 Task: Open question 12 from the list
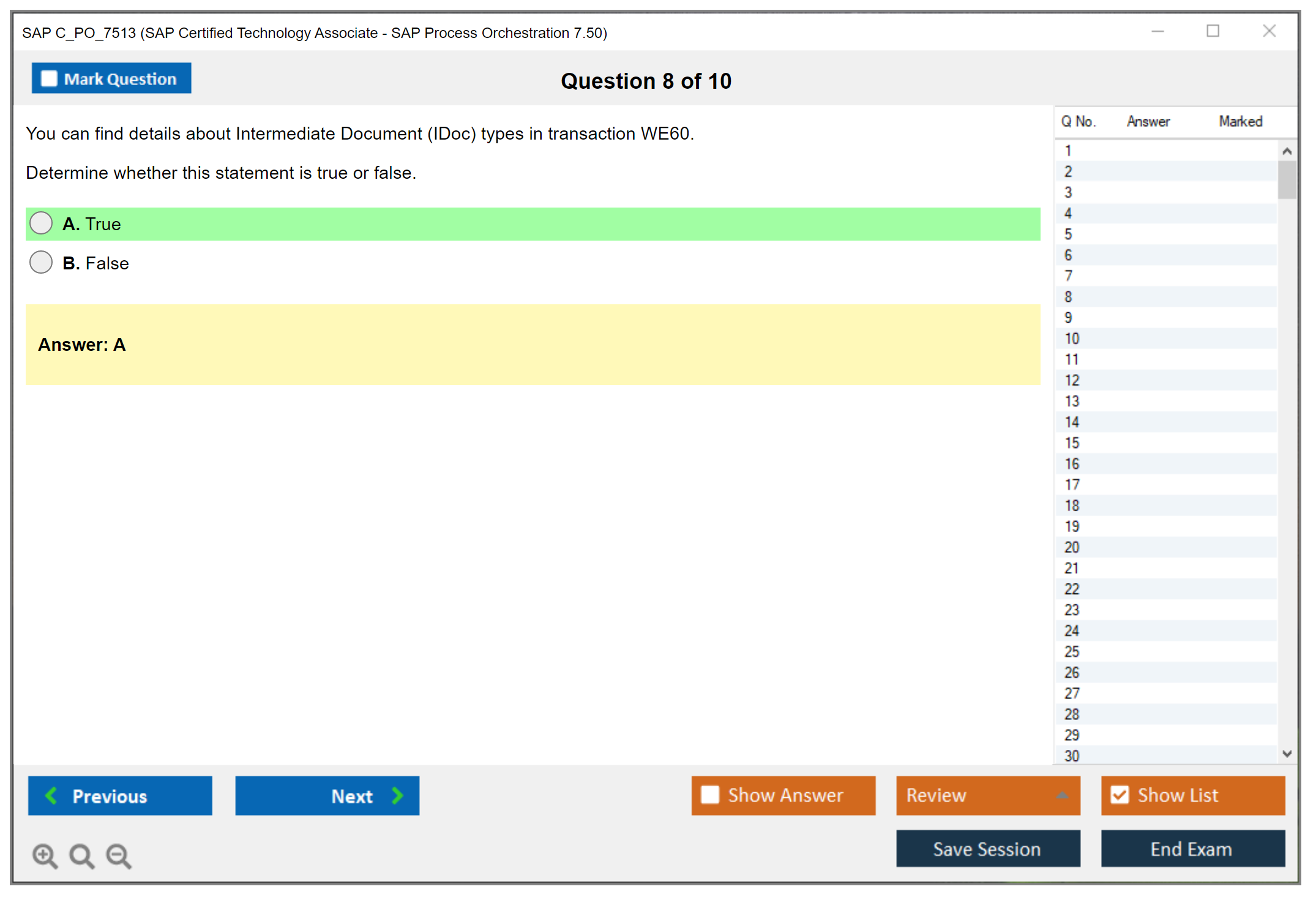coord(1072,380)
